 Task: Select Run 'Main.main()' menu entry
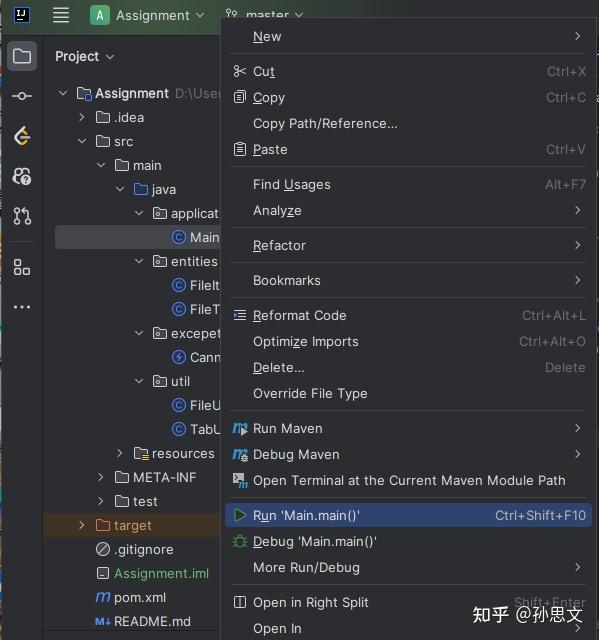[408, 516]
